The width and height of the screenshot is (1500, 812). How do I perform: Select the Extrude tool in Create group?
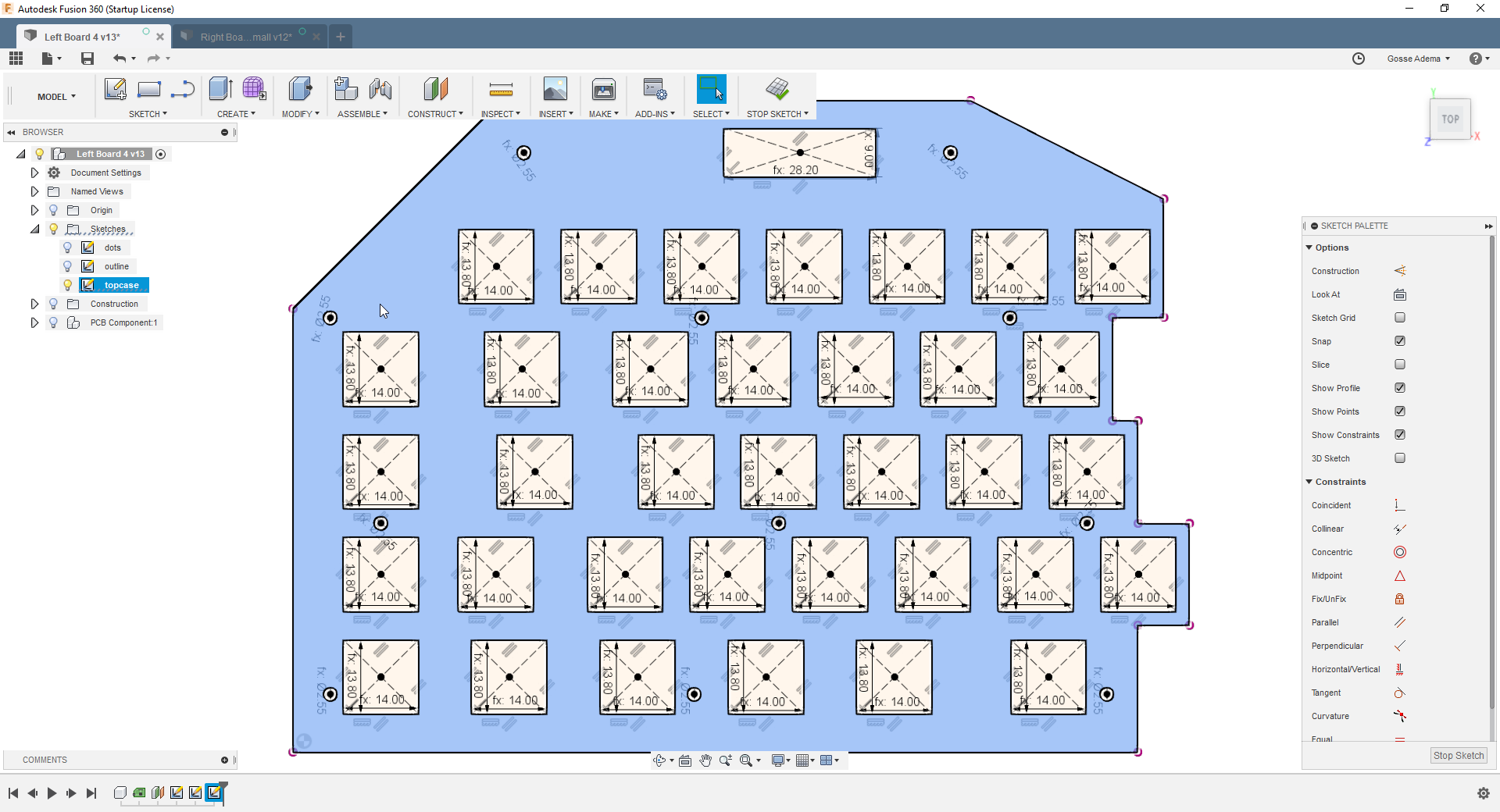pyautogui.click(x=221, y=89)
